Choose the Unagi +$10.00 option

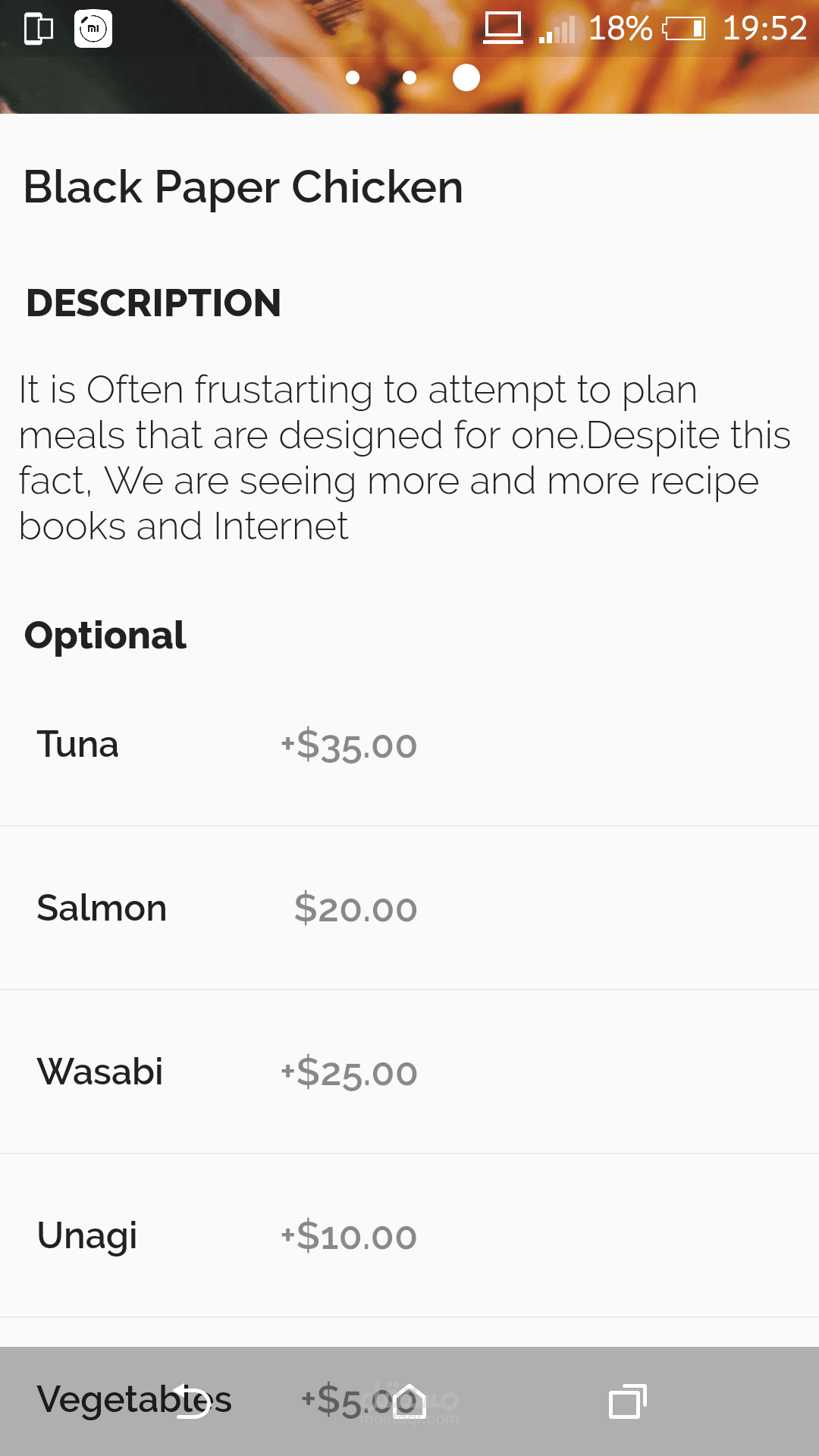(227, 1236)
